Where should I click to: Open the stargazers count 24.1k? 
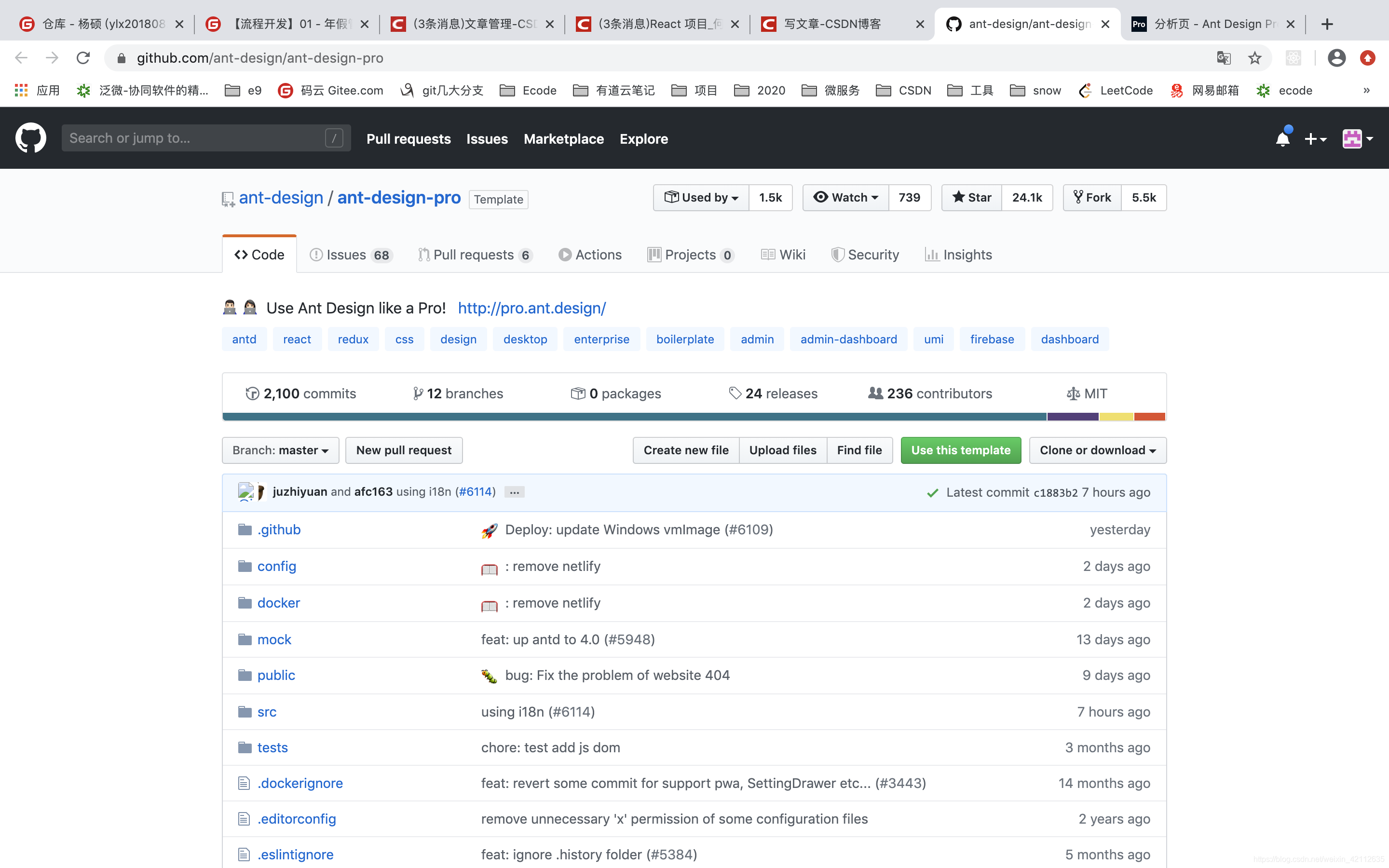click(x=1027, y=198)
